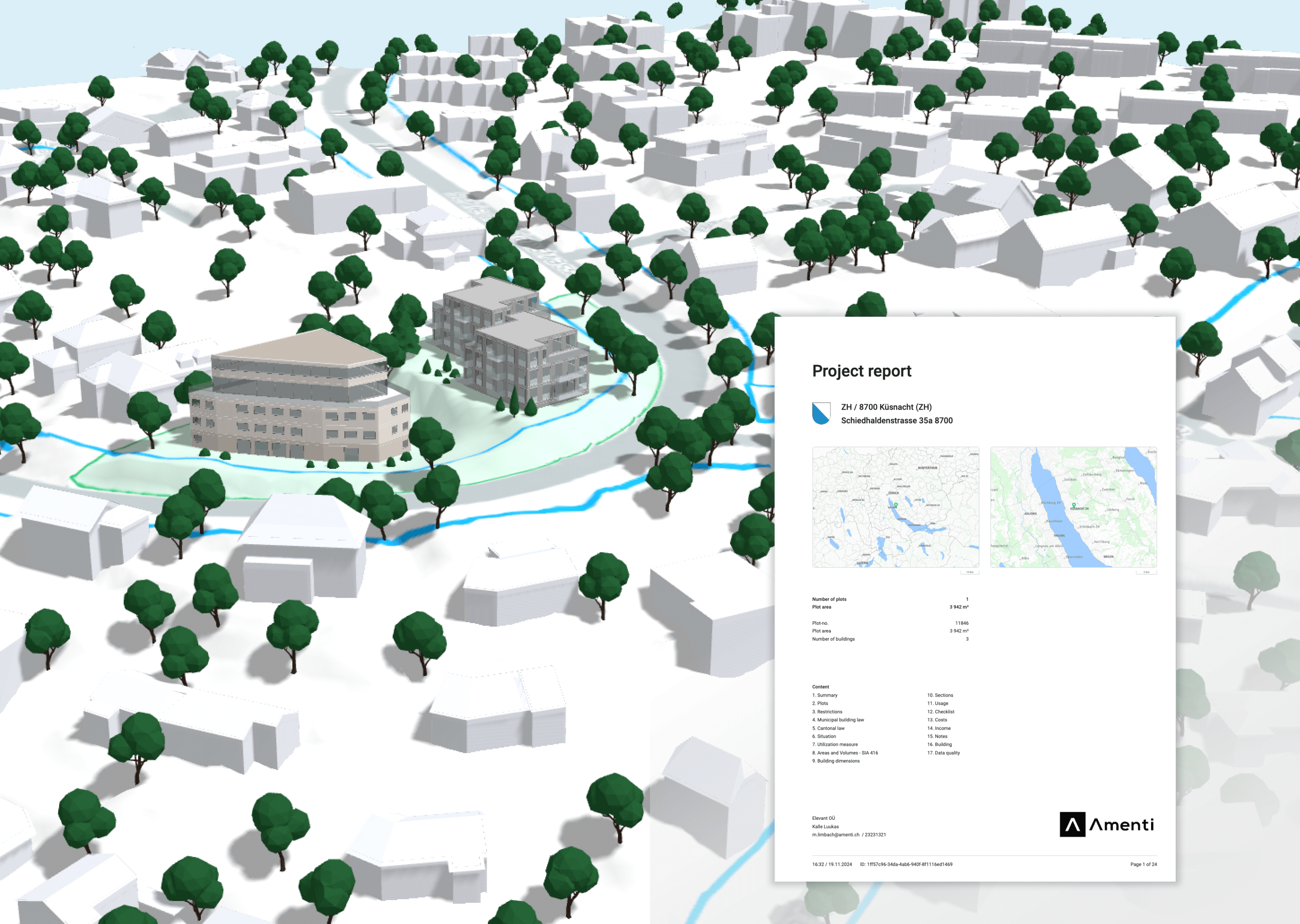Click the 'Number of buildings' row
Viewport: 1300px width, 924px height.
[890, 639]
